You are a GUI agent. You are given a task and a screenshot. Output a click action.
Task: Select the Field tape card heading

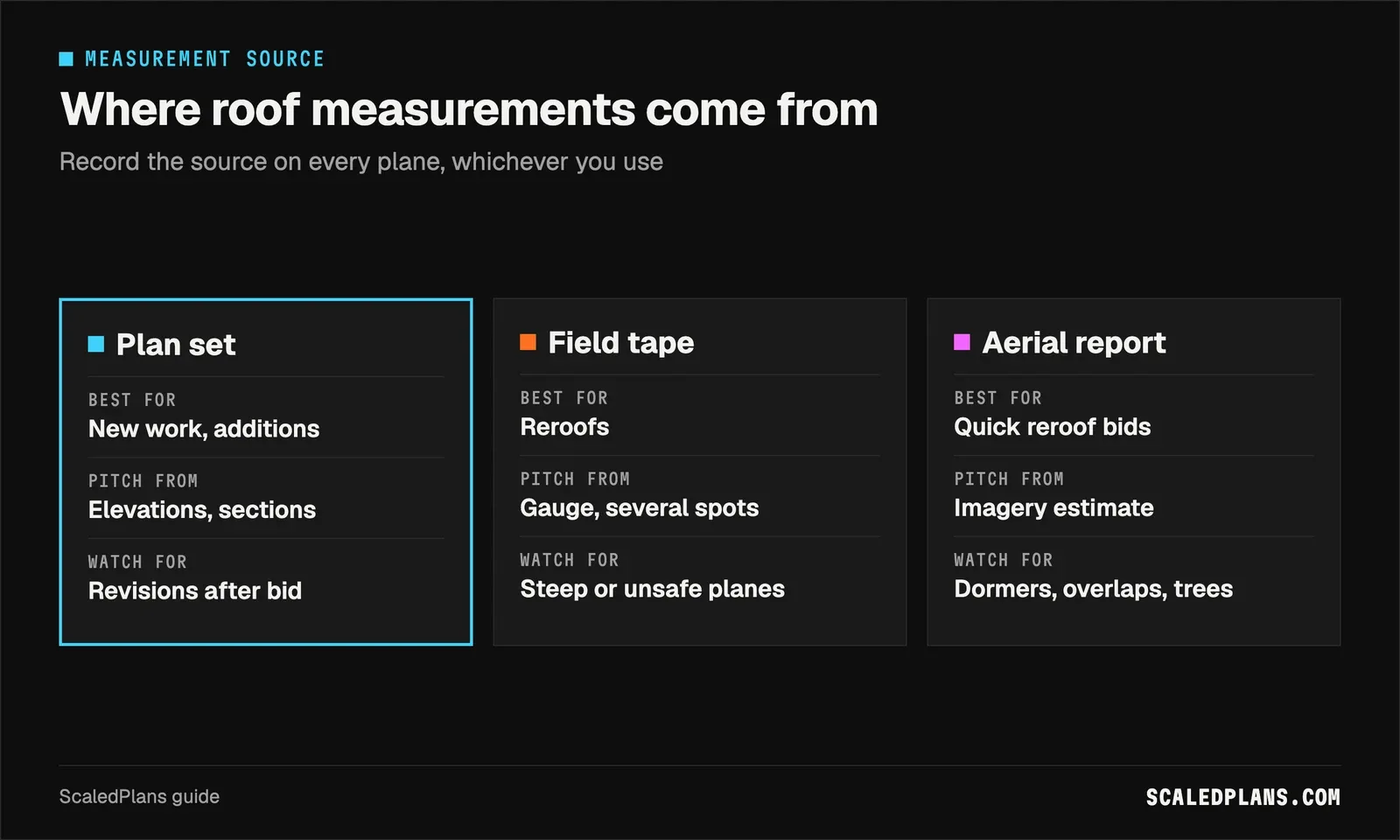(x=621, y=343)
